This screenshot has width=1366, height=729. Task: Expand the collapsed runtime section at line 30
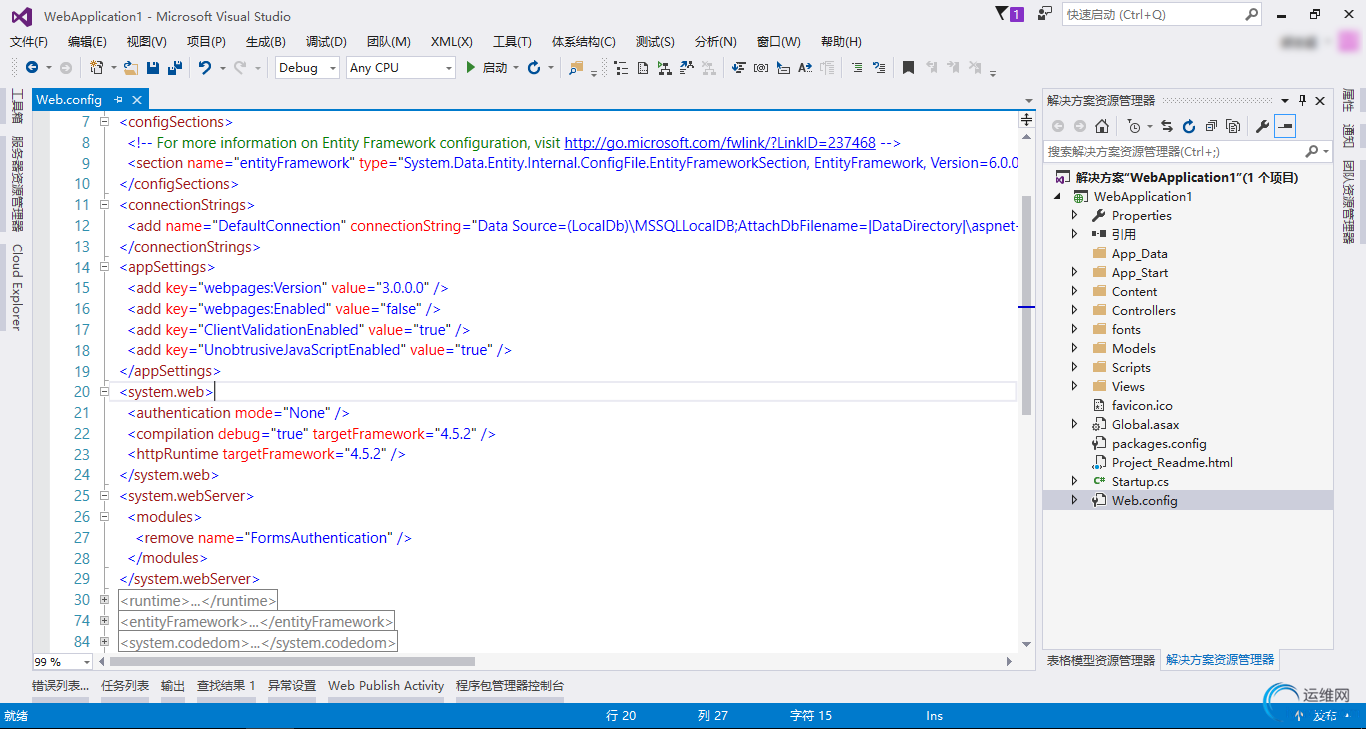(x=104, y=600)
